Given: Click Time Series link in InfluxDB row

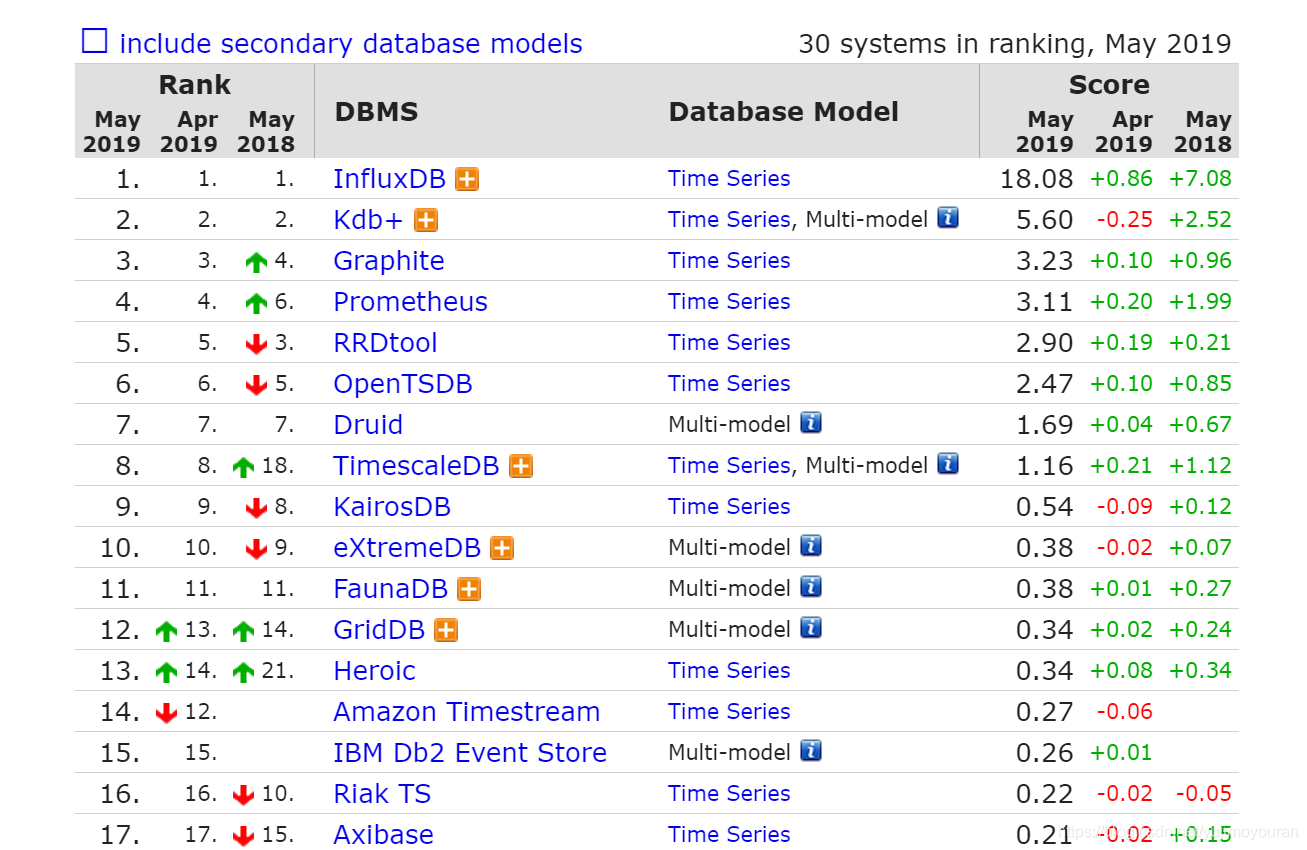Looking at the screenshot, I should [x=729, y=179].
